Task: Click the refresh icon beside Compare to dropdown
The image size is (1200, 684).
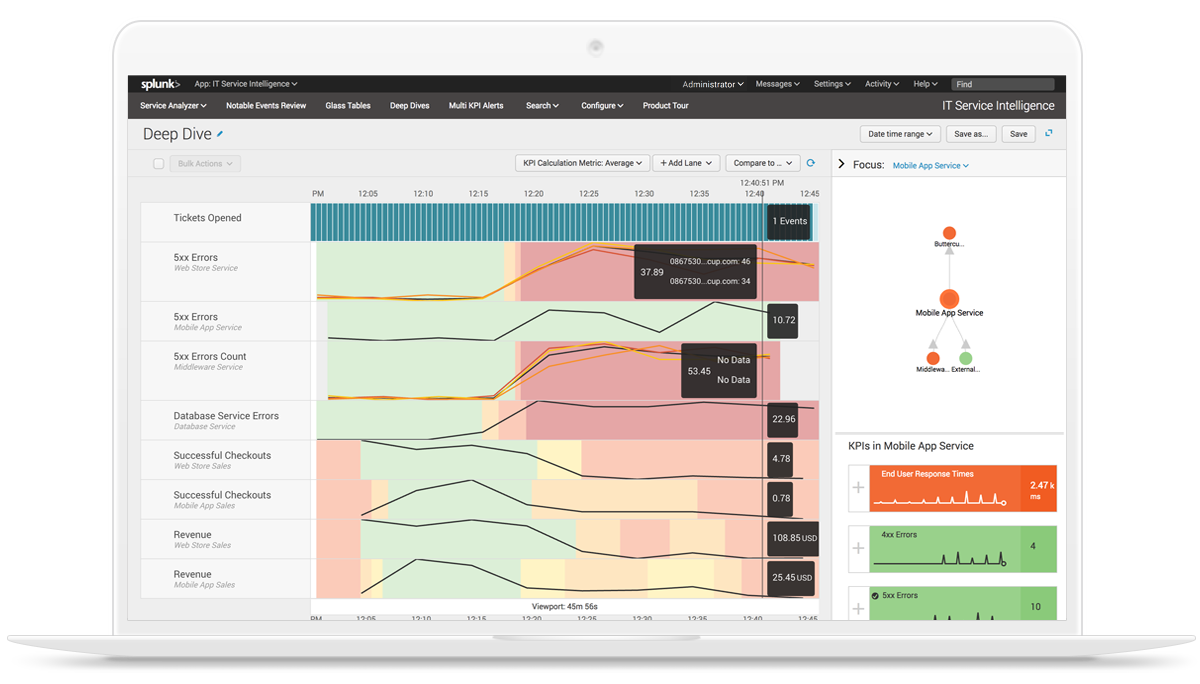Action: 810,162
